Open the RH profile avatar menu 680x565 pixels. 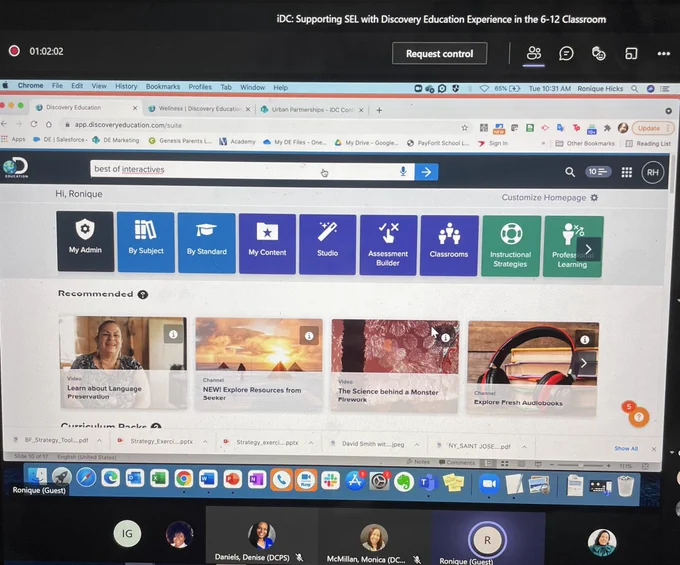(x=653, y=173)
